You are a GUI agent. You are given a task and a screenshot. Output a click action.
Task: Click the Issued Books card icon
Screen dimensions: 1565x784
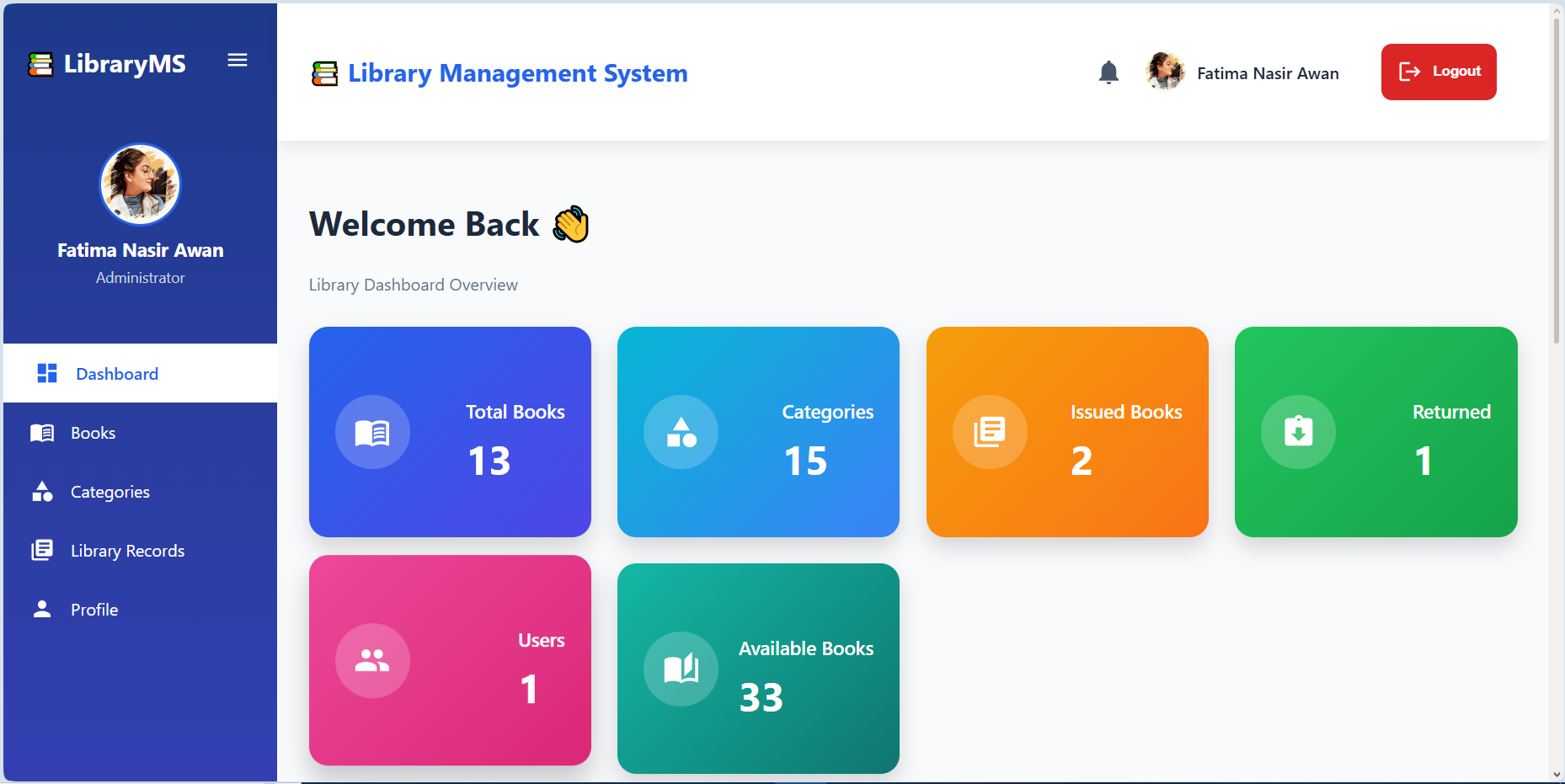(x=990, y=432)
